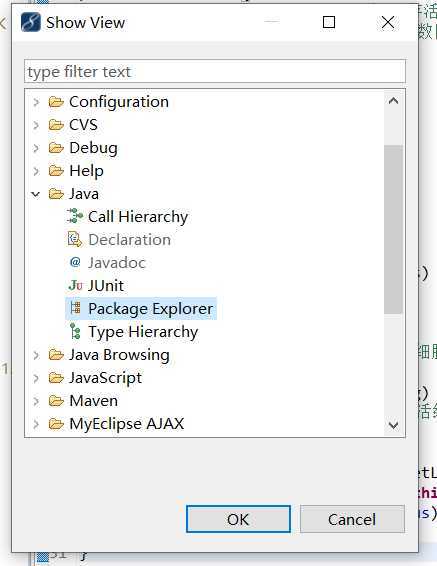Select the Maven label

93,401
